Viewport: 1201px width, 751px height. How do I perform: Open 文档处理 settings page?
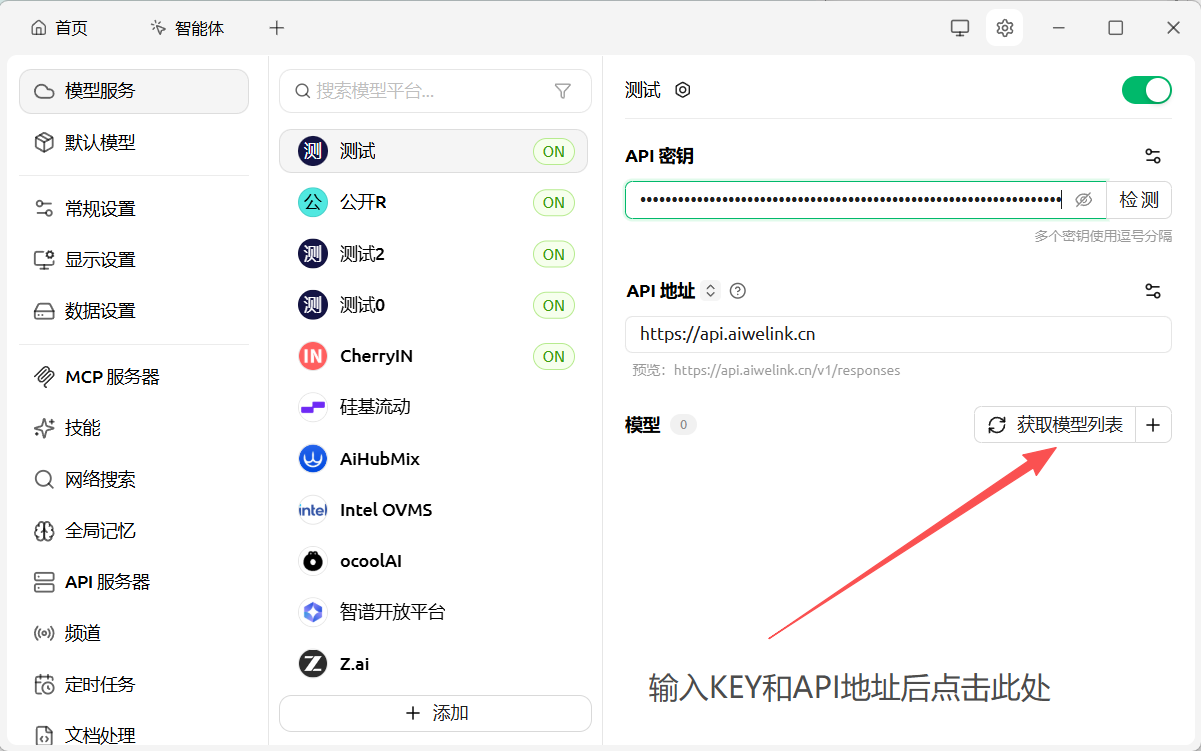click(134, 735)
